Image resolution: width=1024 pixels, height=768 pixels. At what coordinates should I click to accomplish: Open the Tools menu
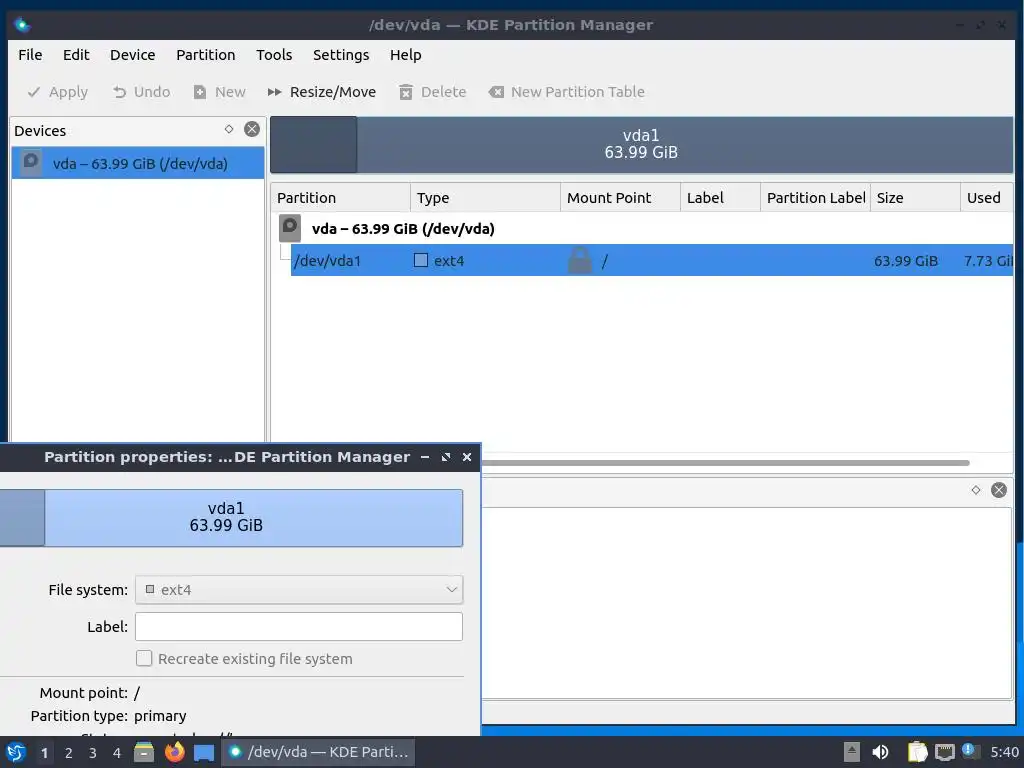(274, 55)
